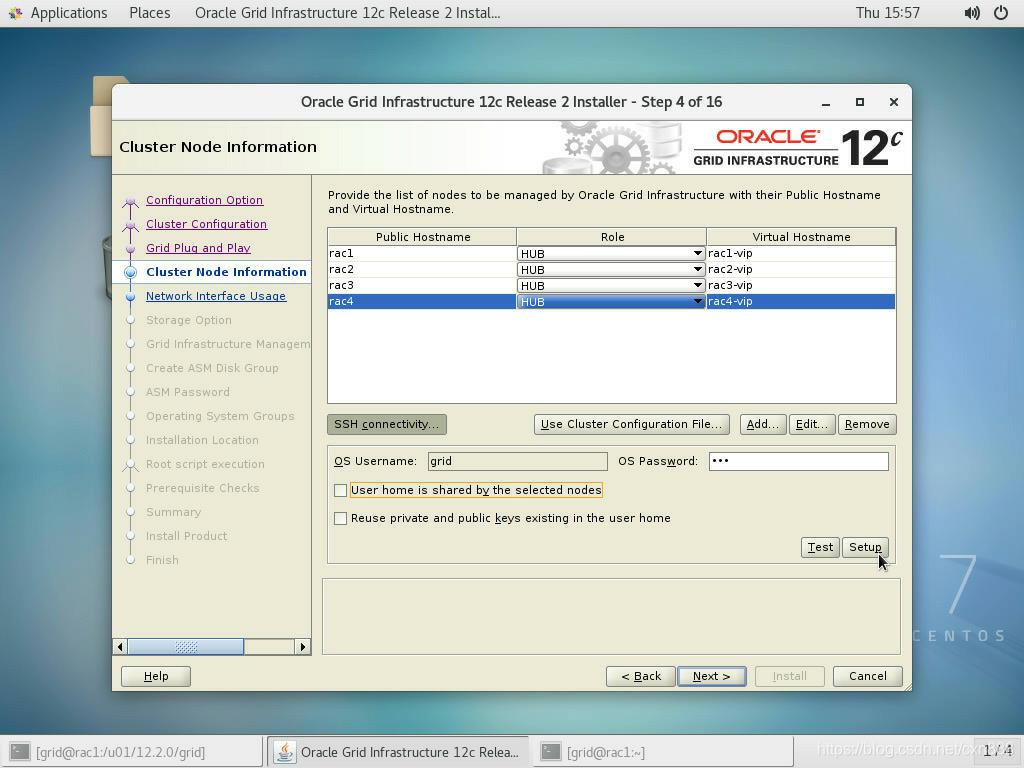Check 'Reuse private and public keys existing in the user home'
Viewport: 1024px width, 768px height.
coord(341,518)
